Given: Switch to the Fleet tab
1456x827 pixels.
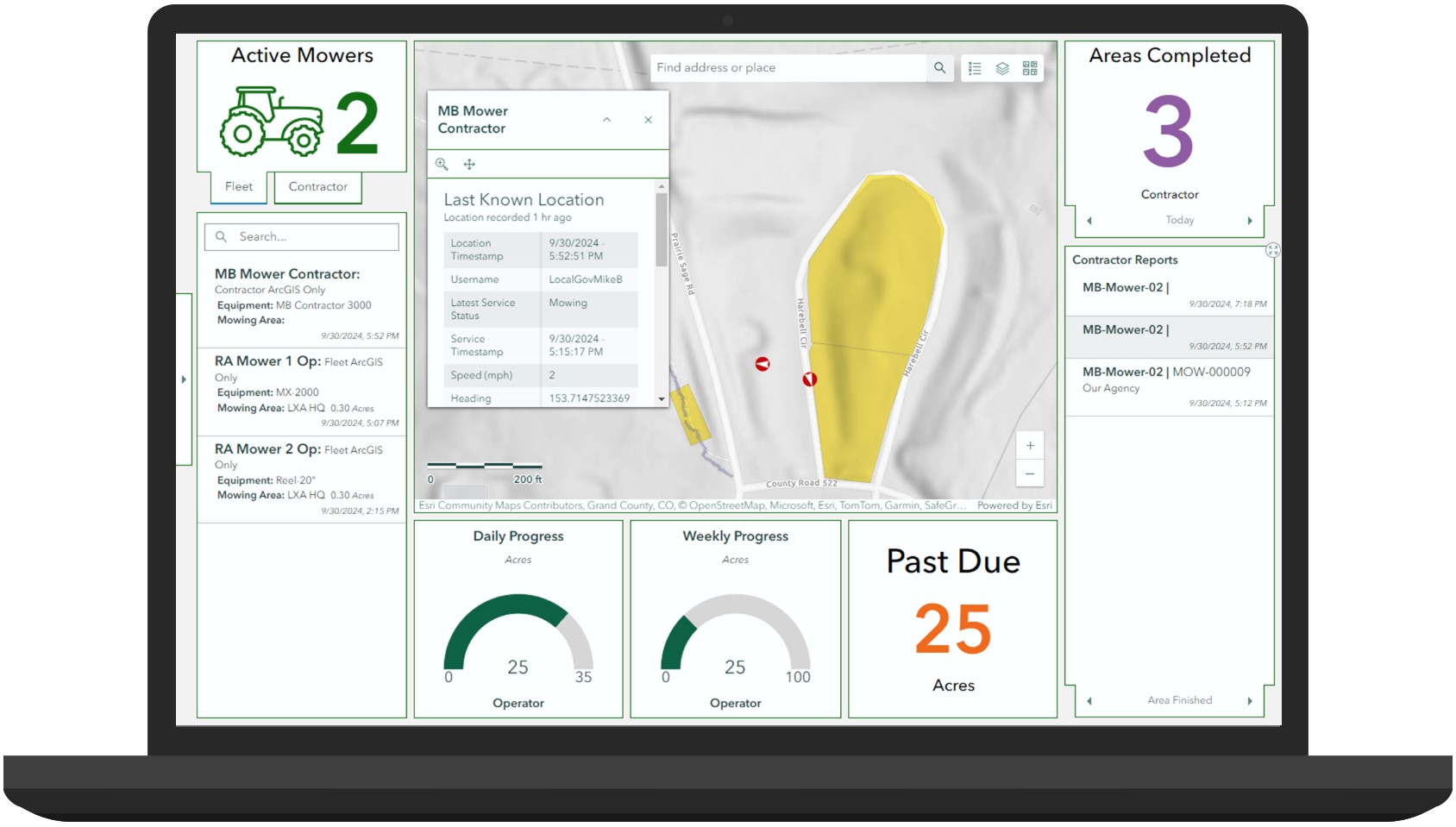Looking at the screenshot, I should pyautogui.click(x=238, y=186).
